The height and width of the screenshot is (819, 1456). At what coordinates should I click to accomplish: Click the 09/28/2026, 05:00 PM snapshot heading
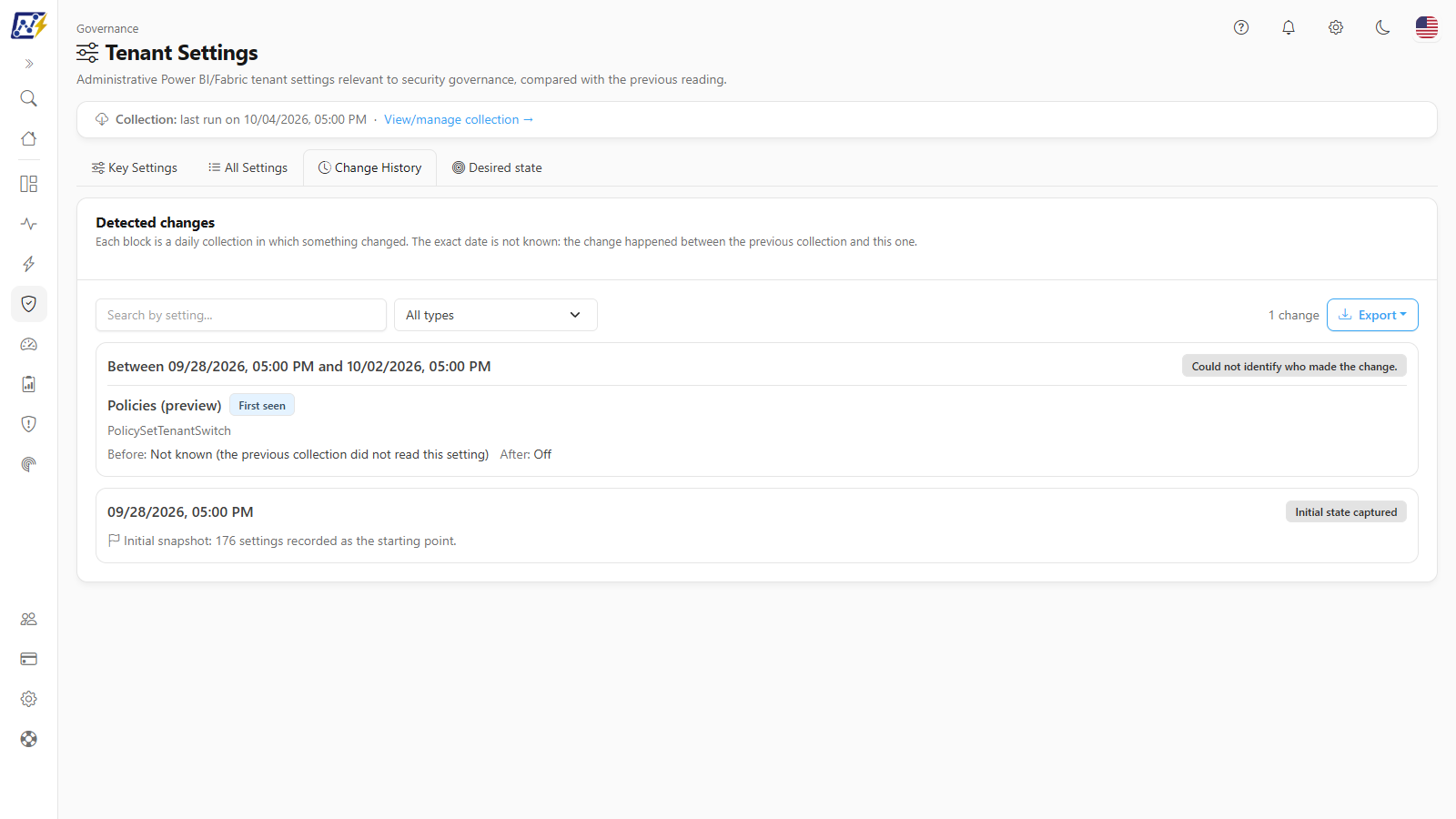[180, 512]
